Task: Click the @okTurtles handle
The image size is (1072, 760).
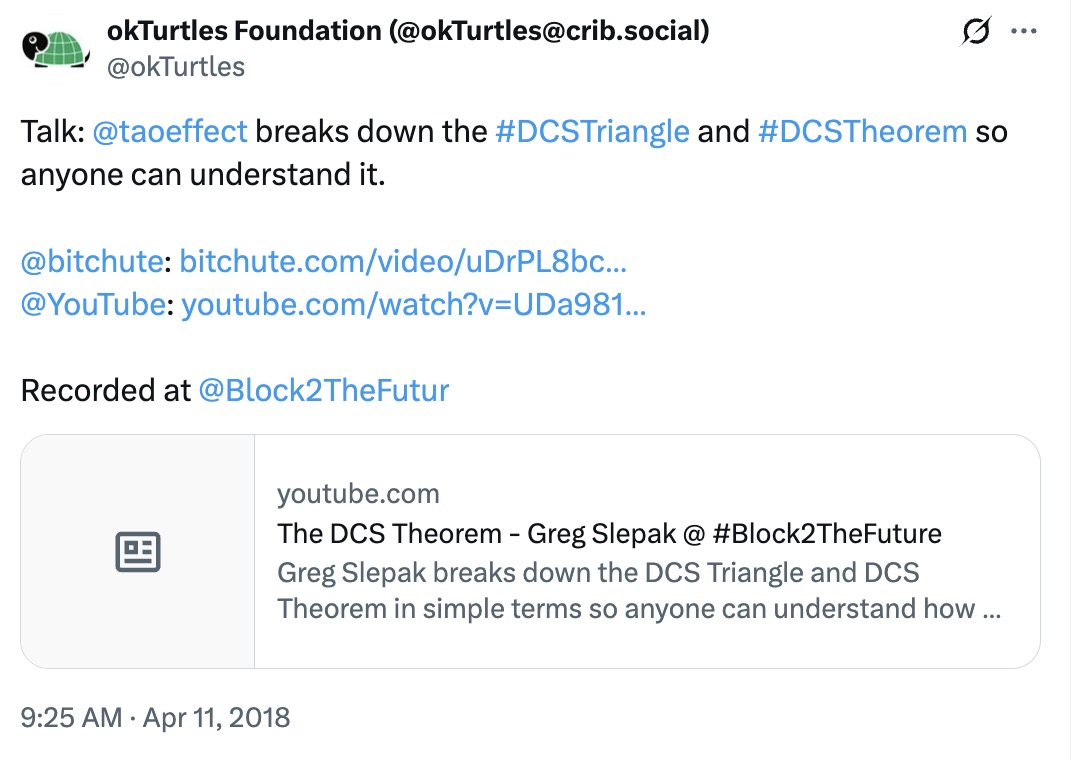Action: pos(175,67)
